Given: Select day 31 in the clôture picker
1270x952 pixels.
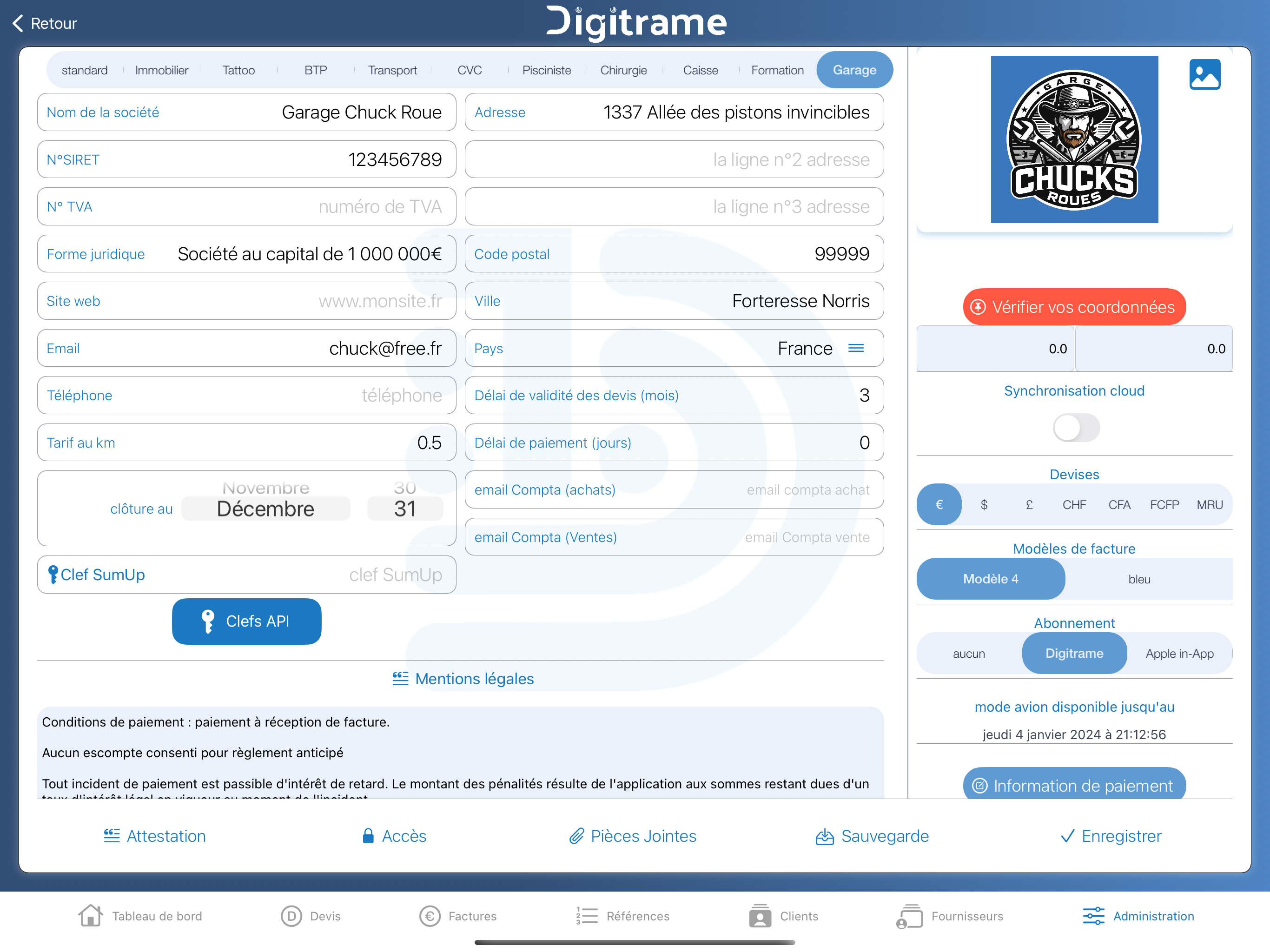Looking at the screenshot, I should click(x=405, y=509).
